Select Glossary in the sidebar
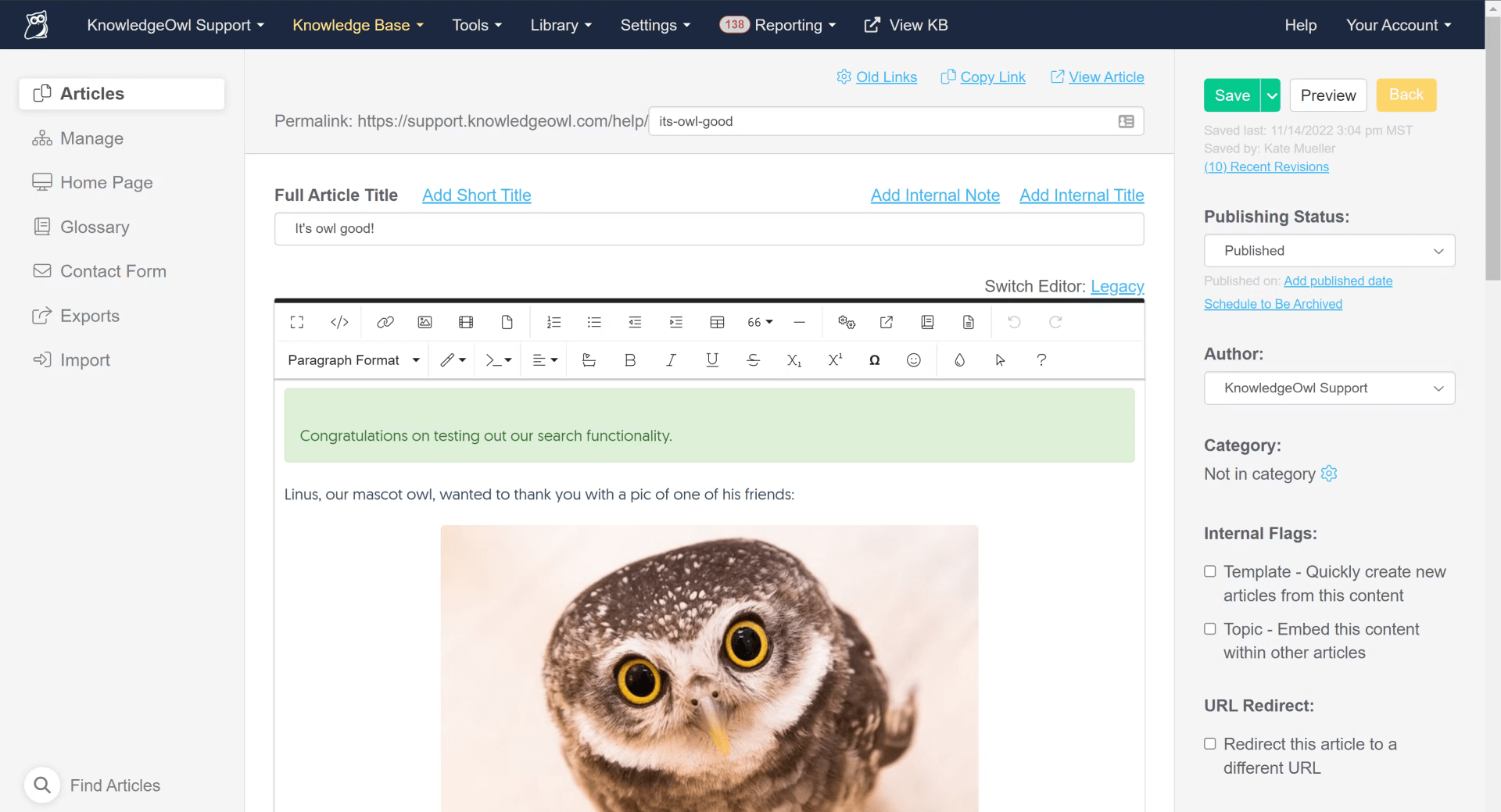This screenshot has height=812, width=1501. coord(95,227)
